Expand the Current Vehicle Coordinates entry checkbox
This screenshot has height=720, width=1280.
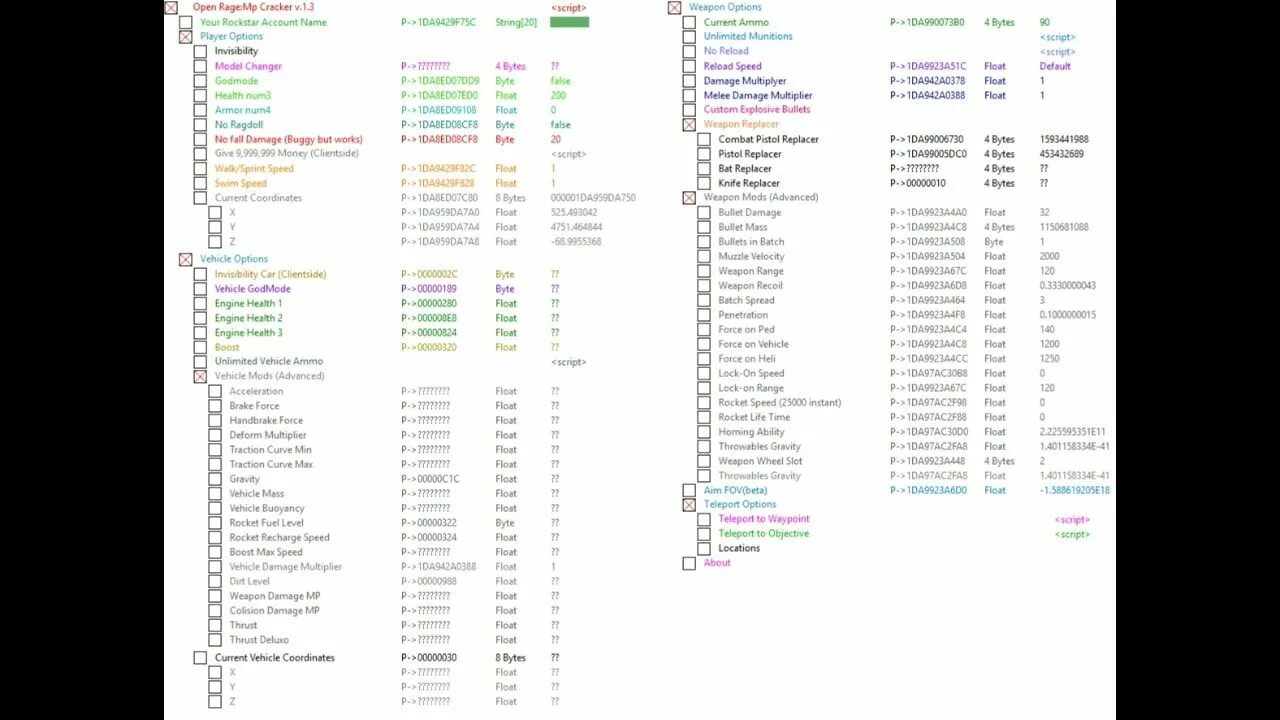(x=201, y=658)
